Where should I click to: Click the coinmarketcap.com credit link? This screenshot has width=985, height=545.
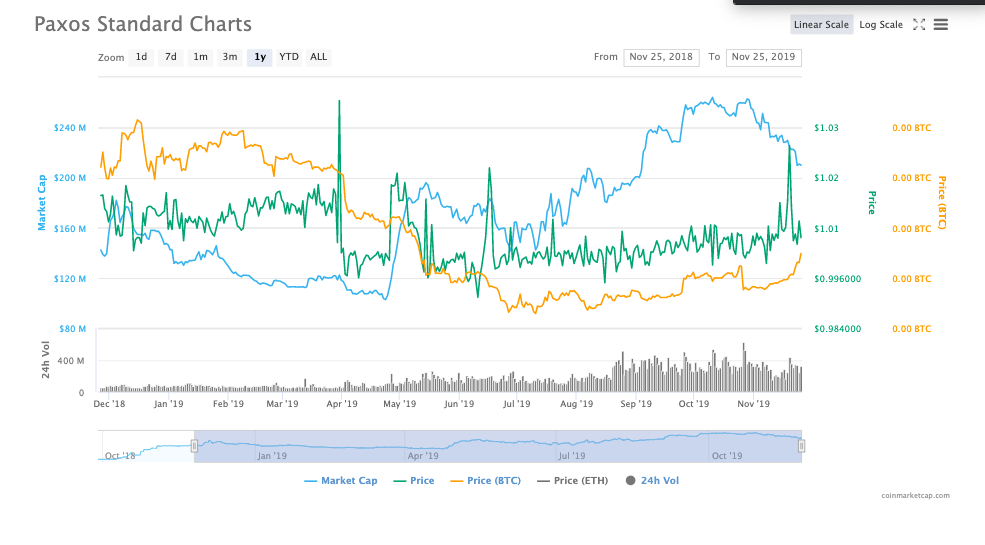(915, 495)
